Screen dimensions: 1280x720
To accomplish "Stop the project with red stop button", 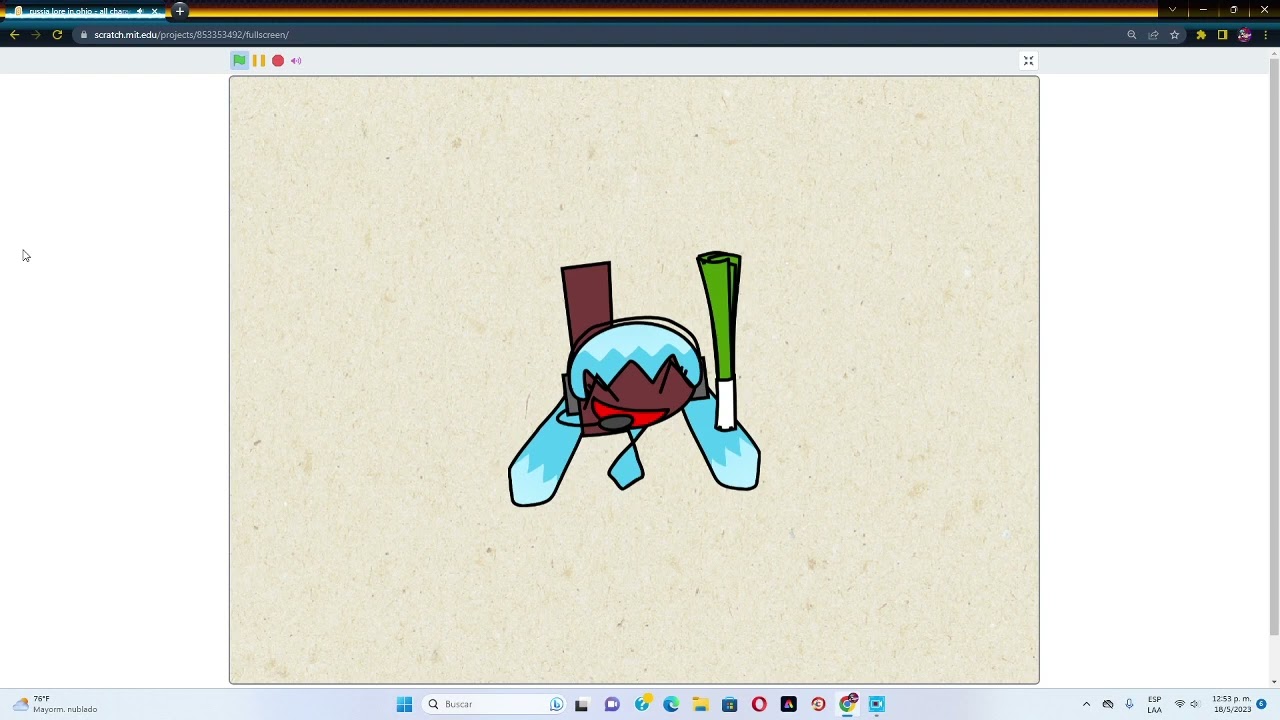I will [x=278, y=61].
